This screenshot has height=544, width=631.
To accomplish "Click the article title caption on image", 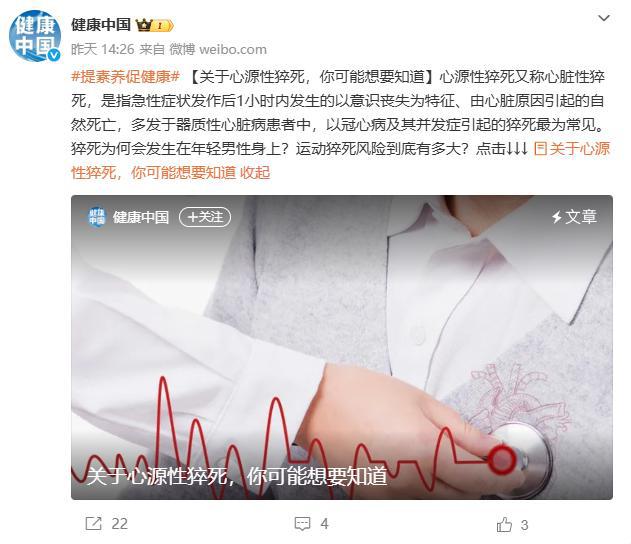I will coord(237,476).
